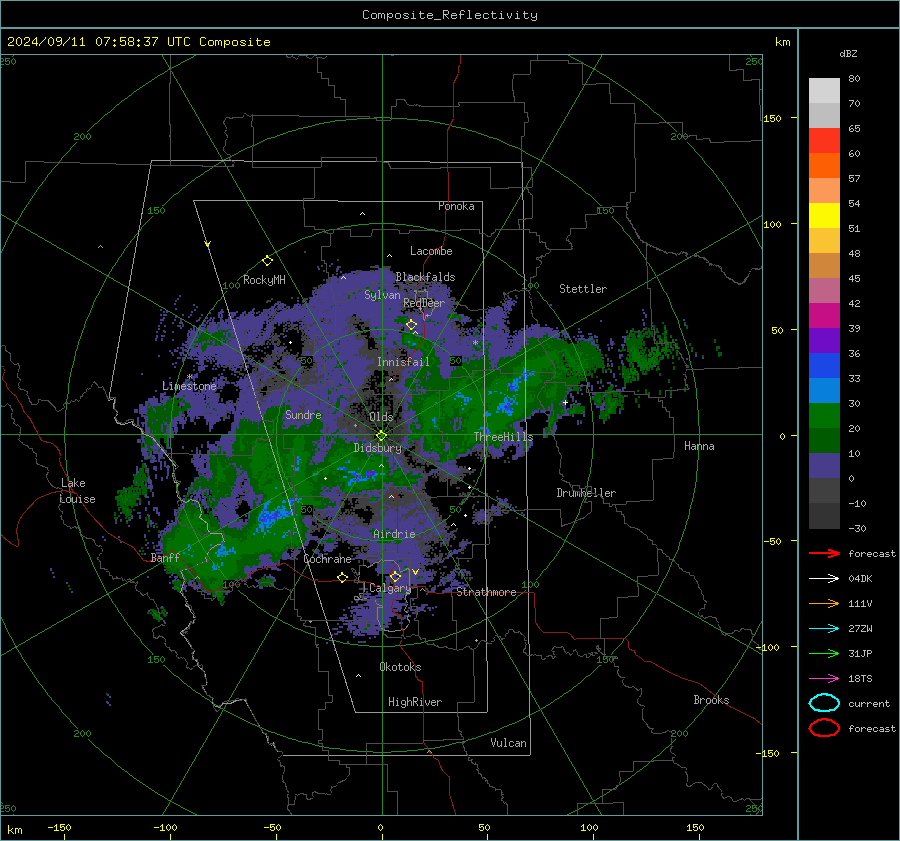Click the RedDeer city label

[424, 303]
